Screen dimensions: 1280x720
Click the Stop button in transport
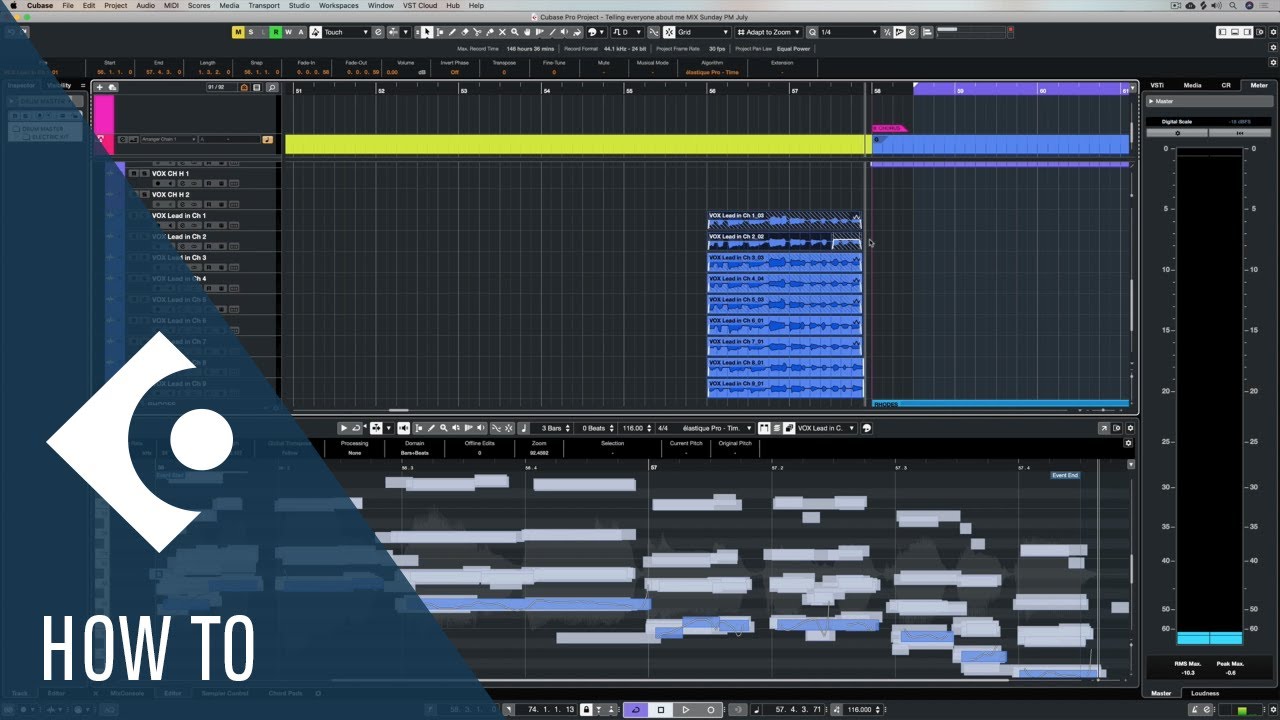(x=661, y=710)
